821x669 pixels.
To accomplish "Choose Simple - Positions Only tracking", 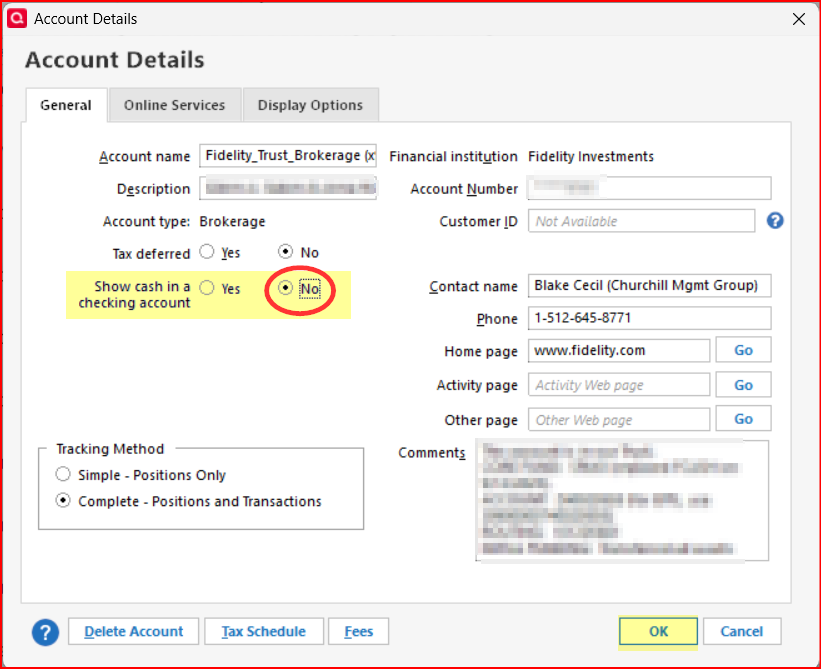I will pos(63,474).
